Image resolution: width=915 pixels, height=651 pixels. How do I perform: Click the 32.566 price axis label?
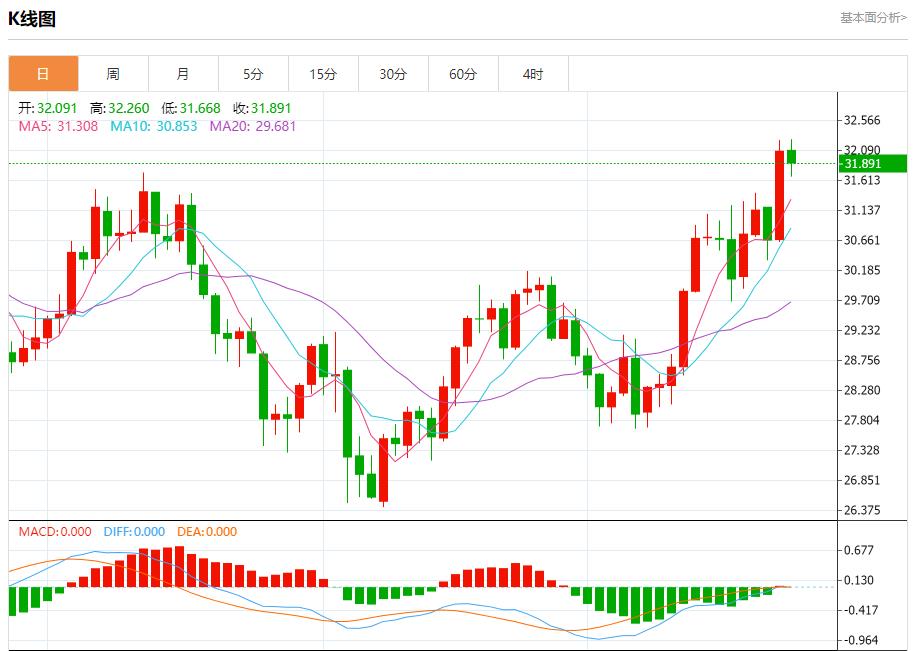pyautogui.click(x=862, y=120)
